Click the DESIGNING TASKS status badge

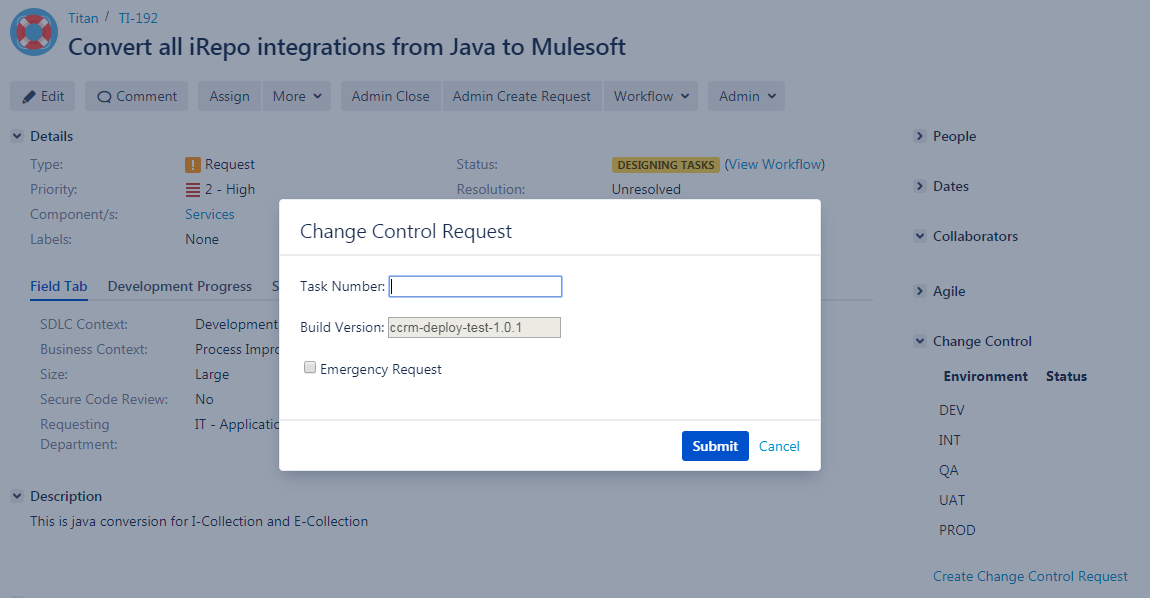pyautogui.click(x=666, y=165)
